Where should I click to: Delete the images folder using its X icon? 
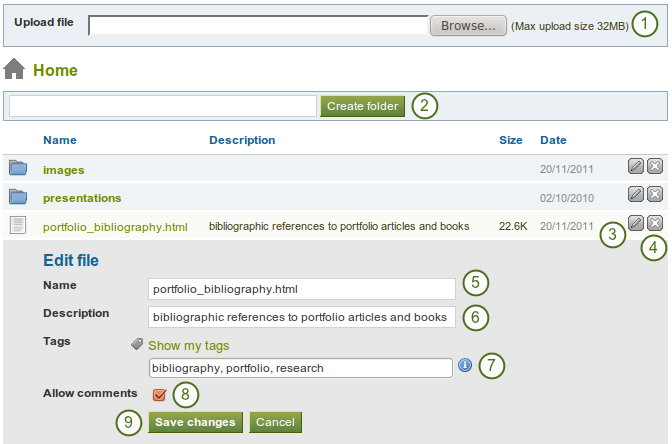[654, 166]
